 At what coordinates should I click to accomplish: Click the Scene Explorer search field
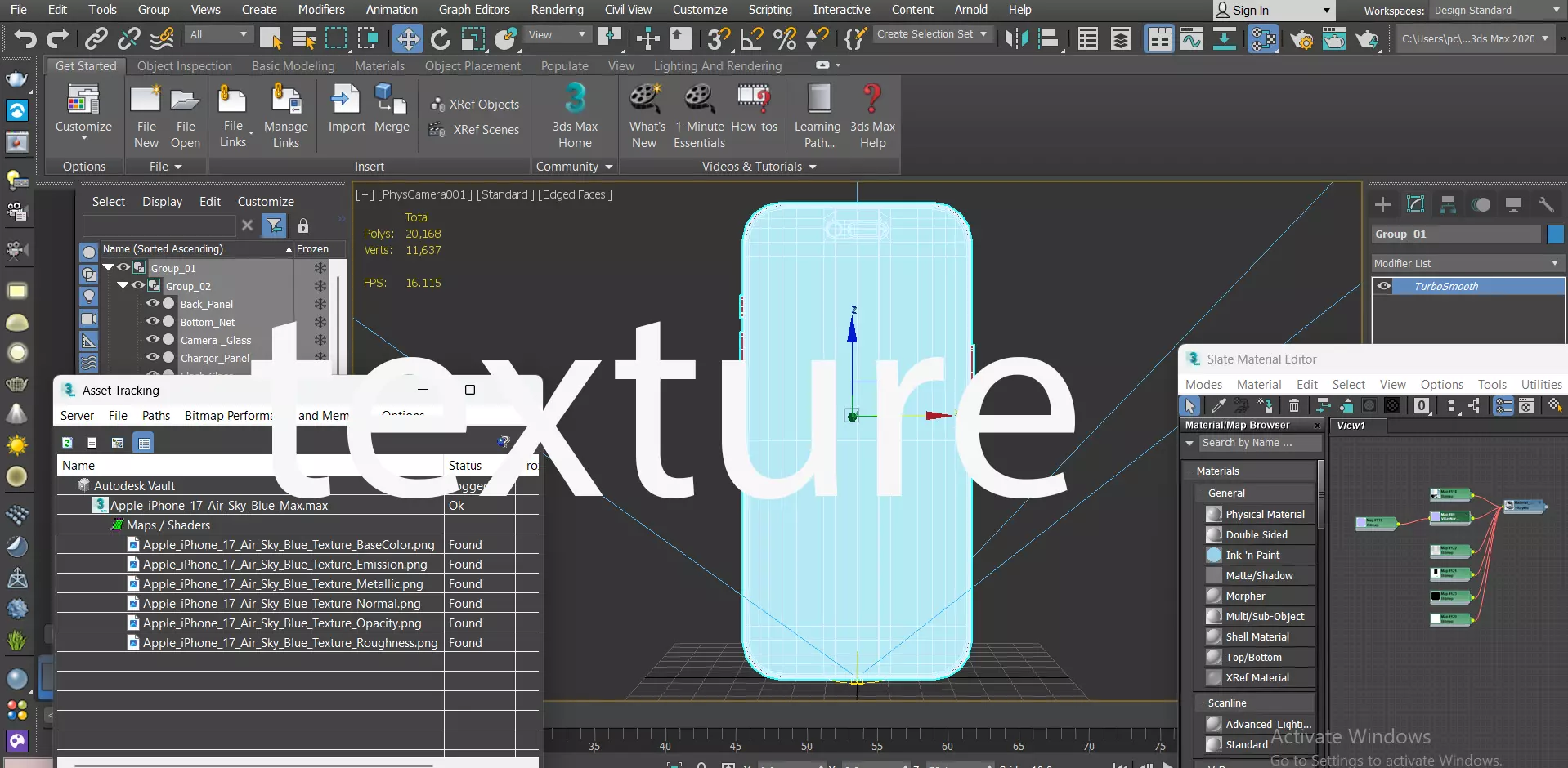point(159,225)
